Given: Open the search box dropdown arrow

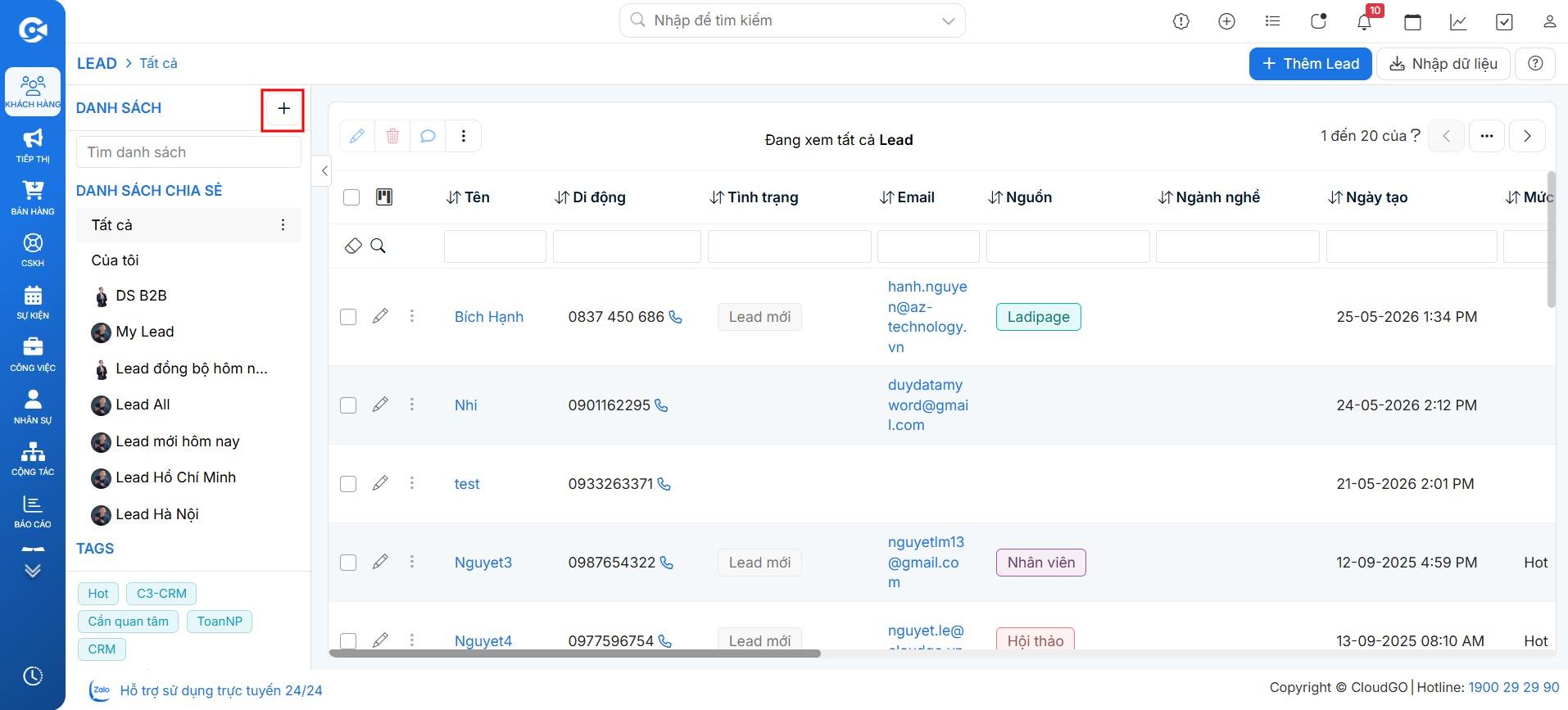Looking at the screenshot, I should pos(948,21).
